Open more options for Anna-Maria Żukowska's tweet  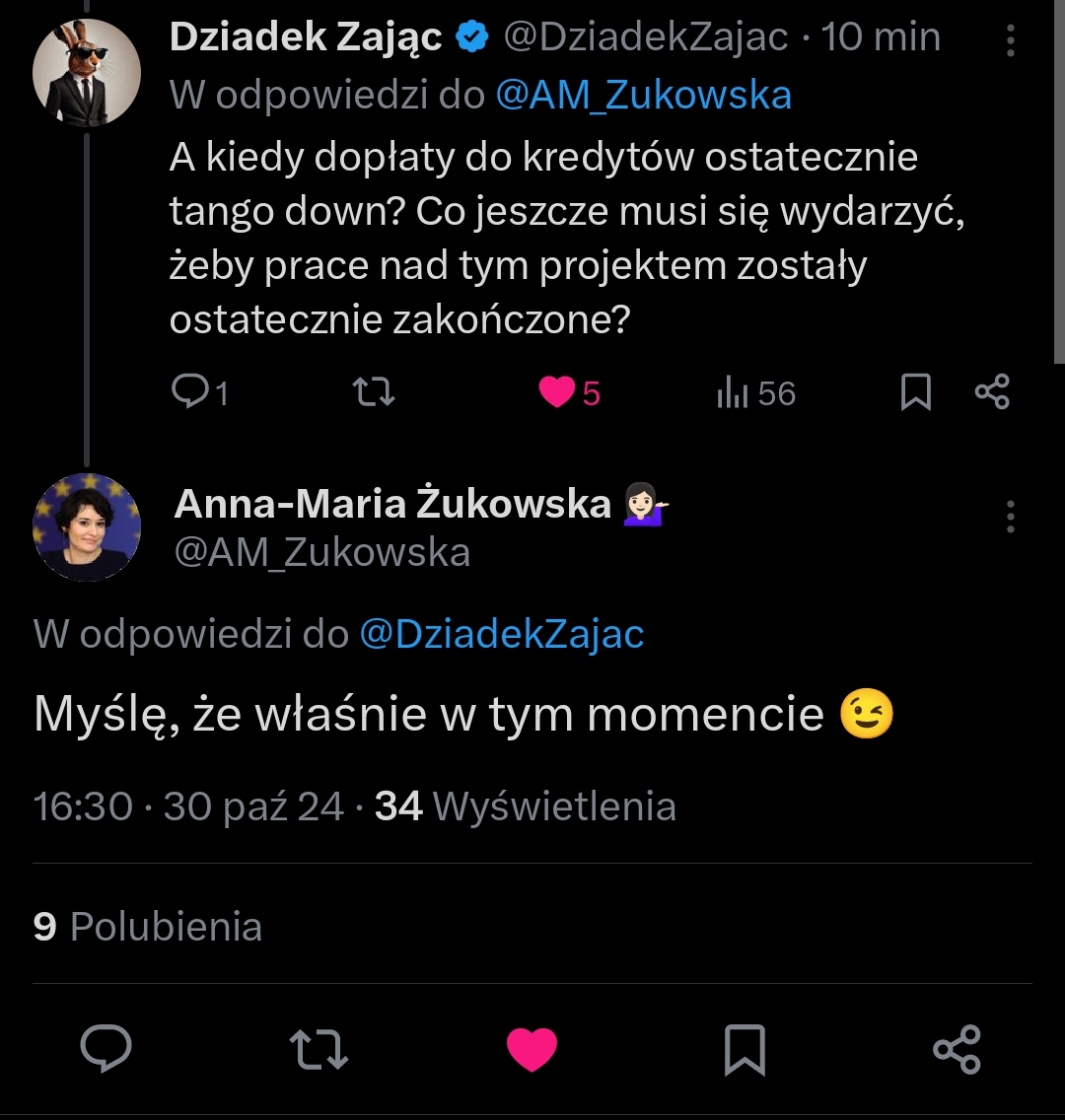coord(1011,516)
